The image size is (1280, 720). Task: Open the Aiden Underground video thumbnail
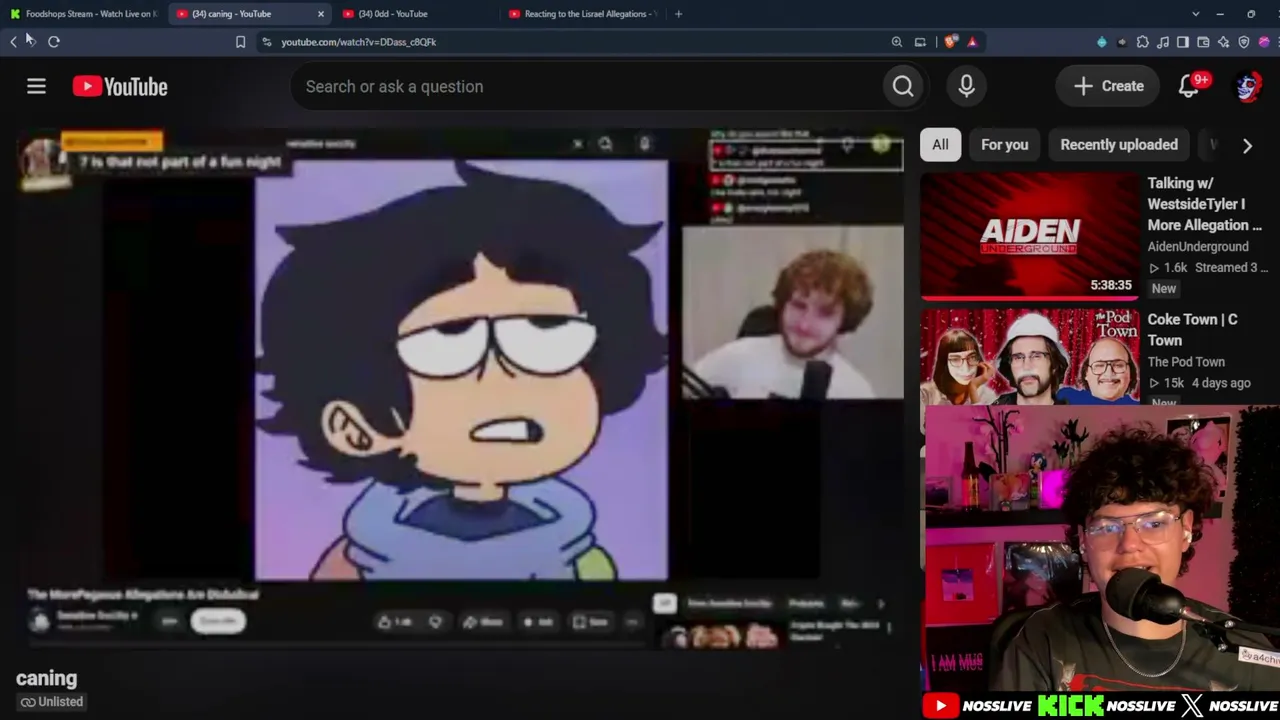pos(1029,236)
